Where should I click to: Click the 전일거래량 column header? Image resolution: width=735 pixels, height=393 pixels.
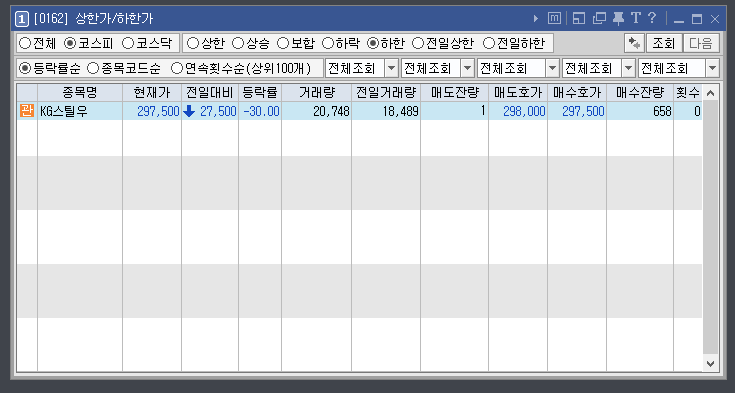click(386, 93)
